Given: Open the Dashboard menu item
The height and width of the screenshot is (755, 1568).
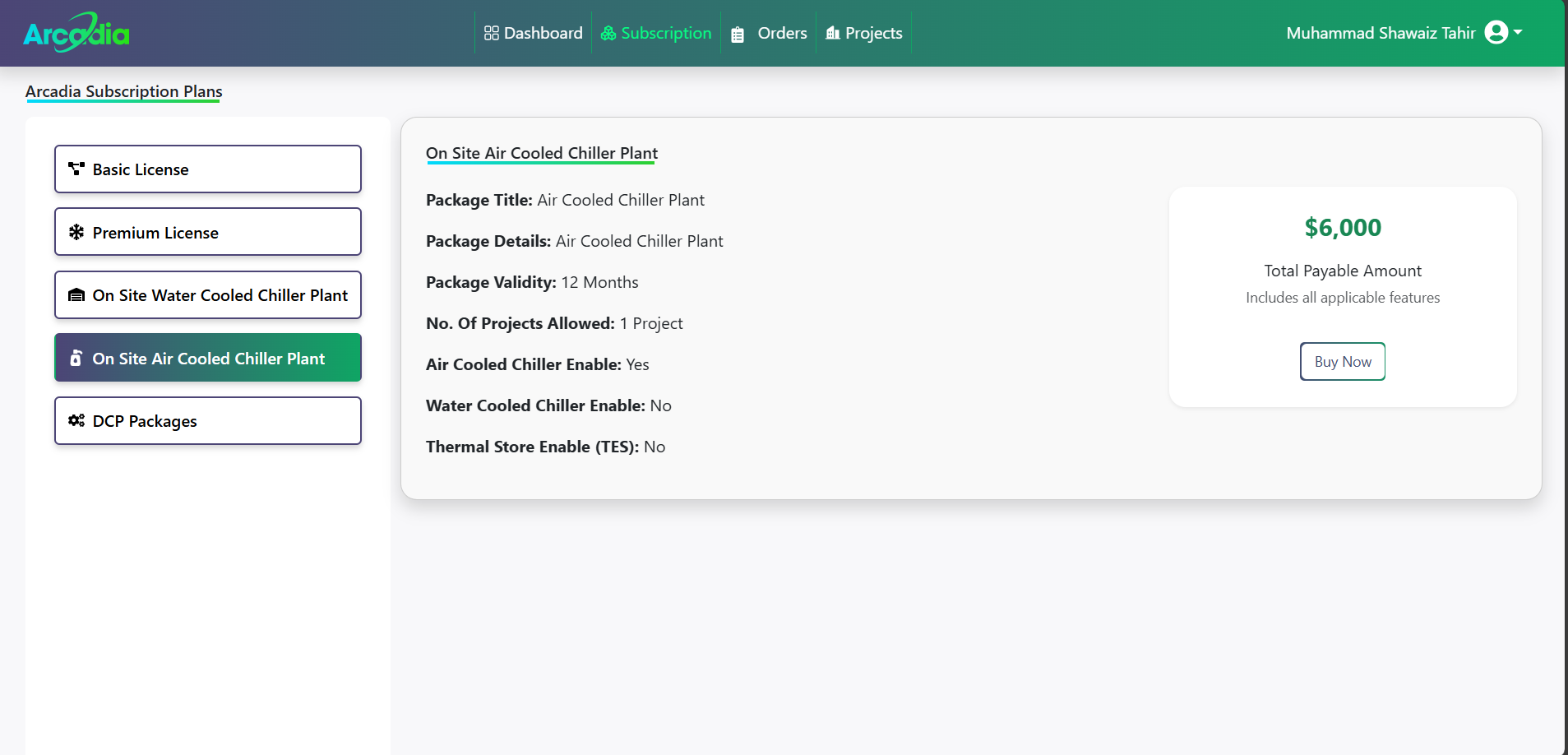Looking at the screenshot, I should pyautogui.click(x=543, y=33).
